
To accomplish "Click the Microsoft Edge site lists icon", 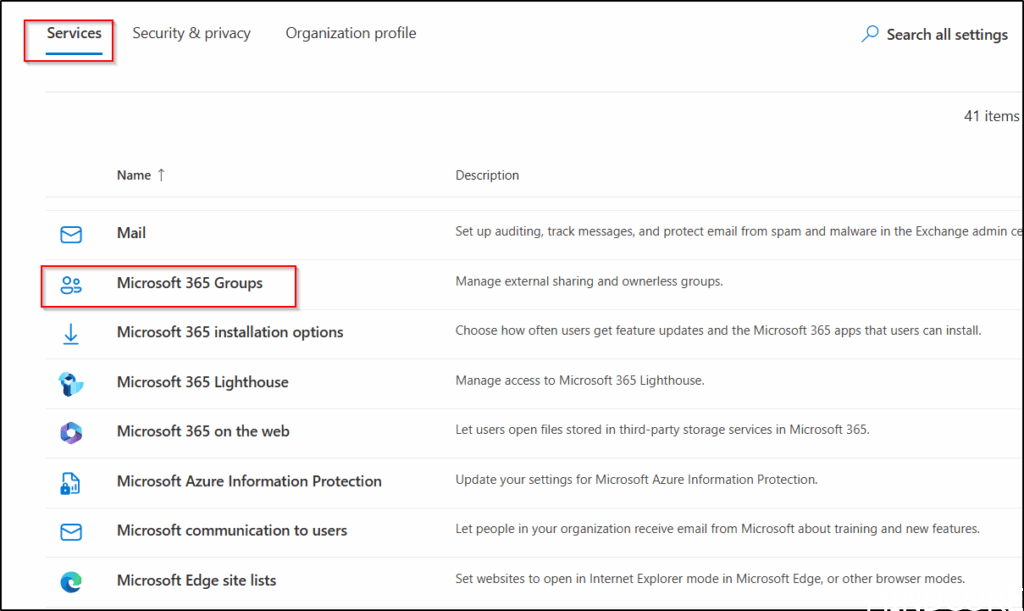I will [x=71, y=581].
